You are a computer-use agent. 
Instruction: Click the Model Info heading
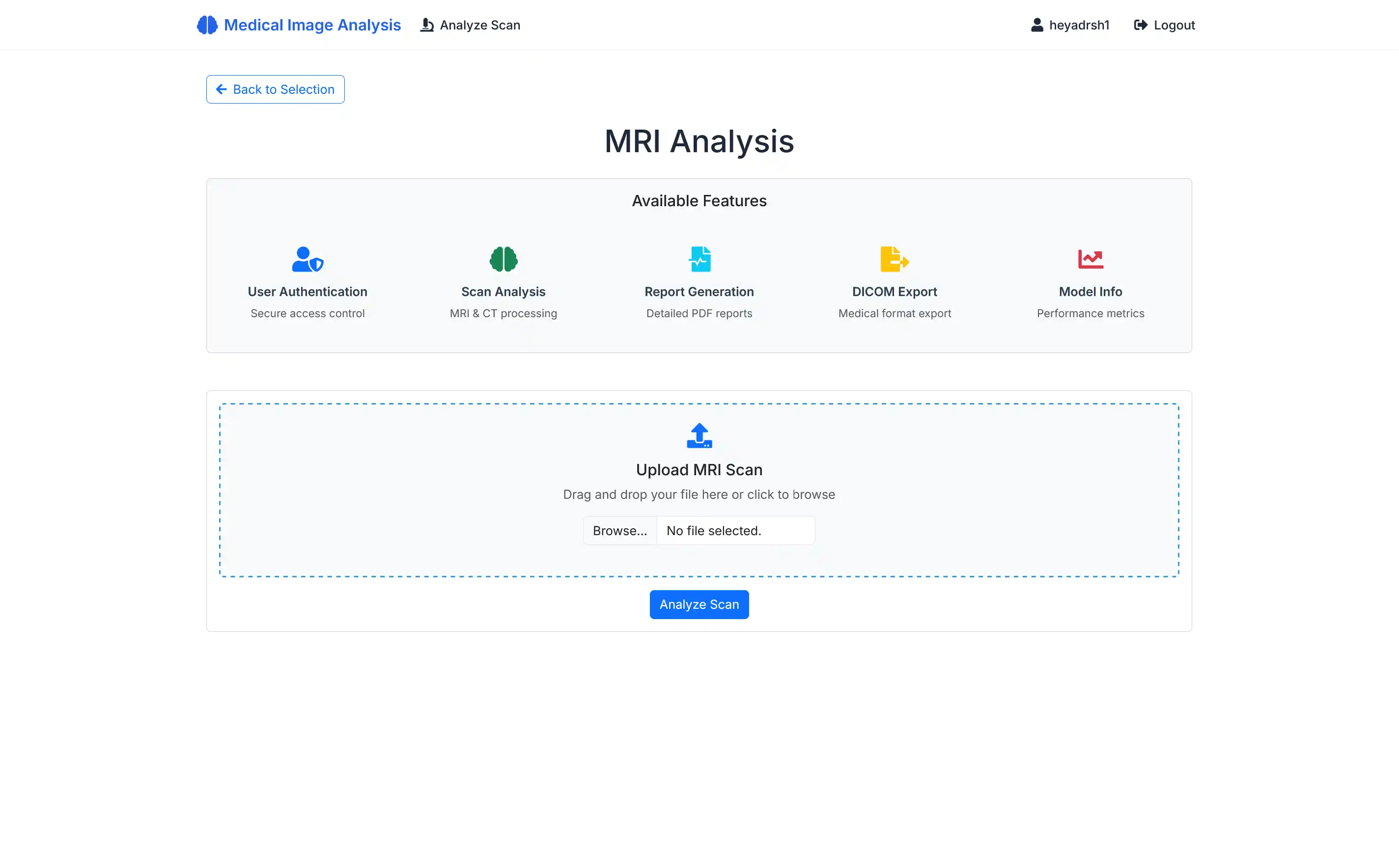pyautogui.click(x=1090, y=292)
